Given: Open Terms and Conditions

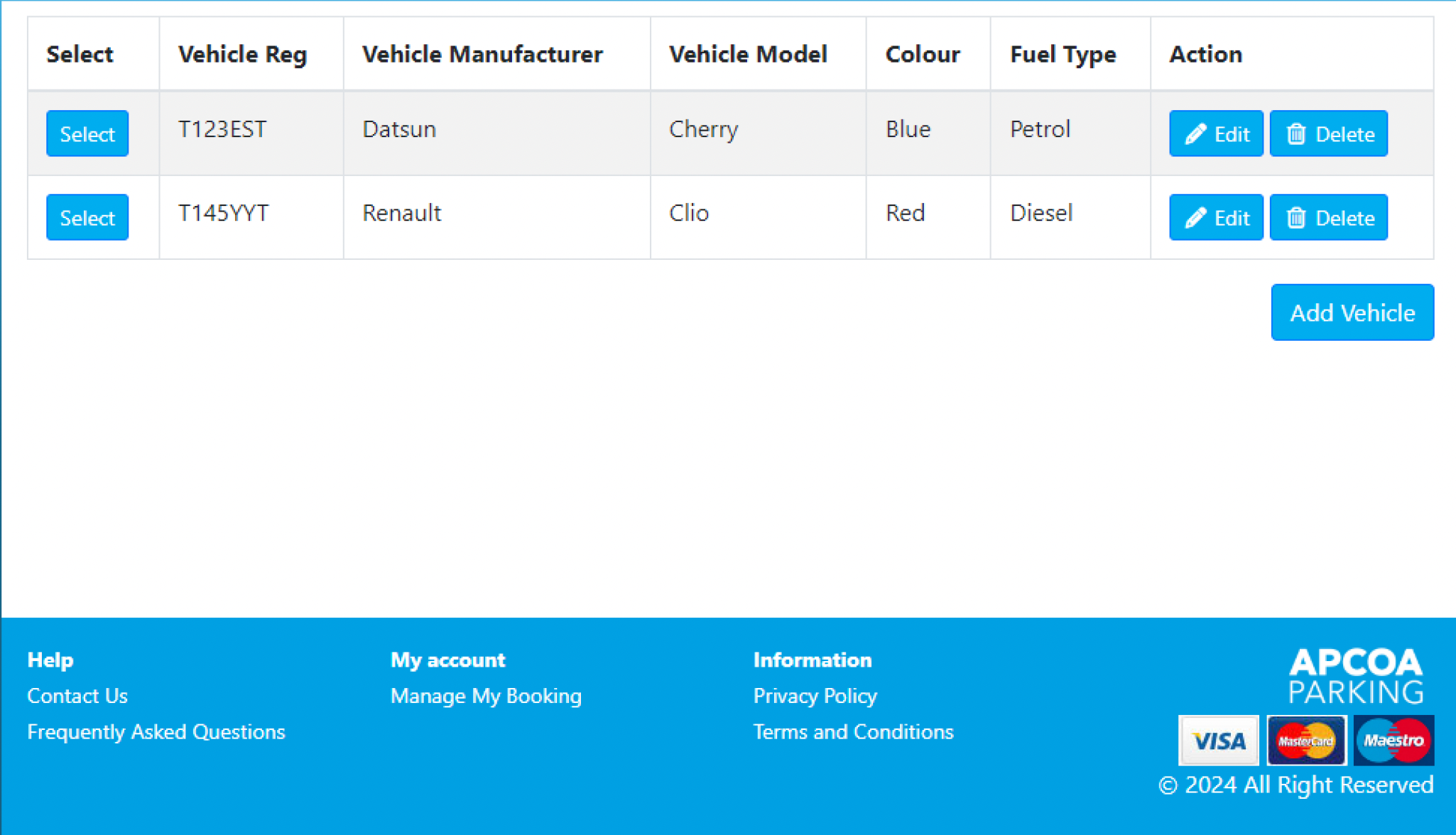Looking at the screenshot, I should [x=853, y=732].
